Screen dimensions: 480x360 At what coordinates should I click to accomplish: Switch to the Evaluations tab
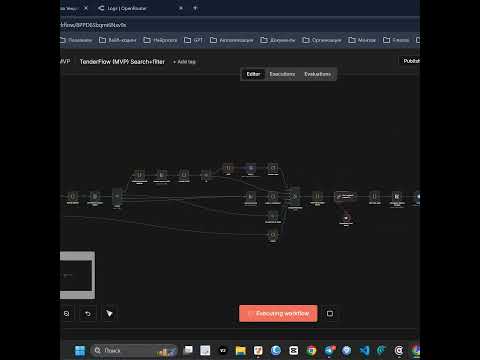(x=317, y=74)
